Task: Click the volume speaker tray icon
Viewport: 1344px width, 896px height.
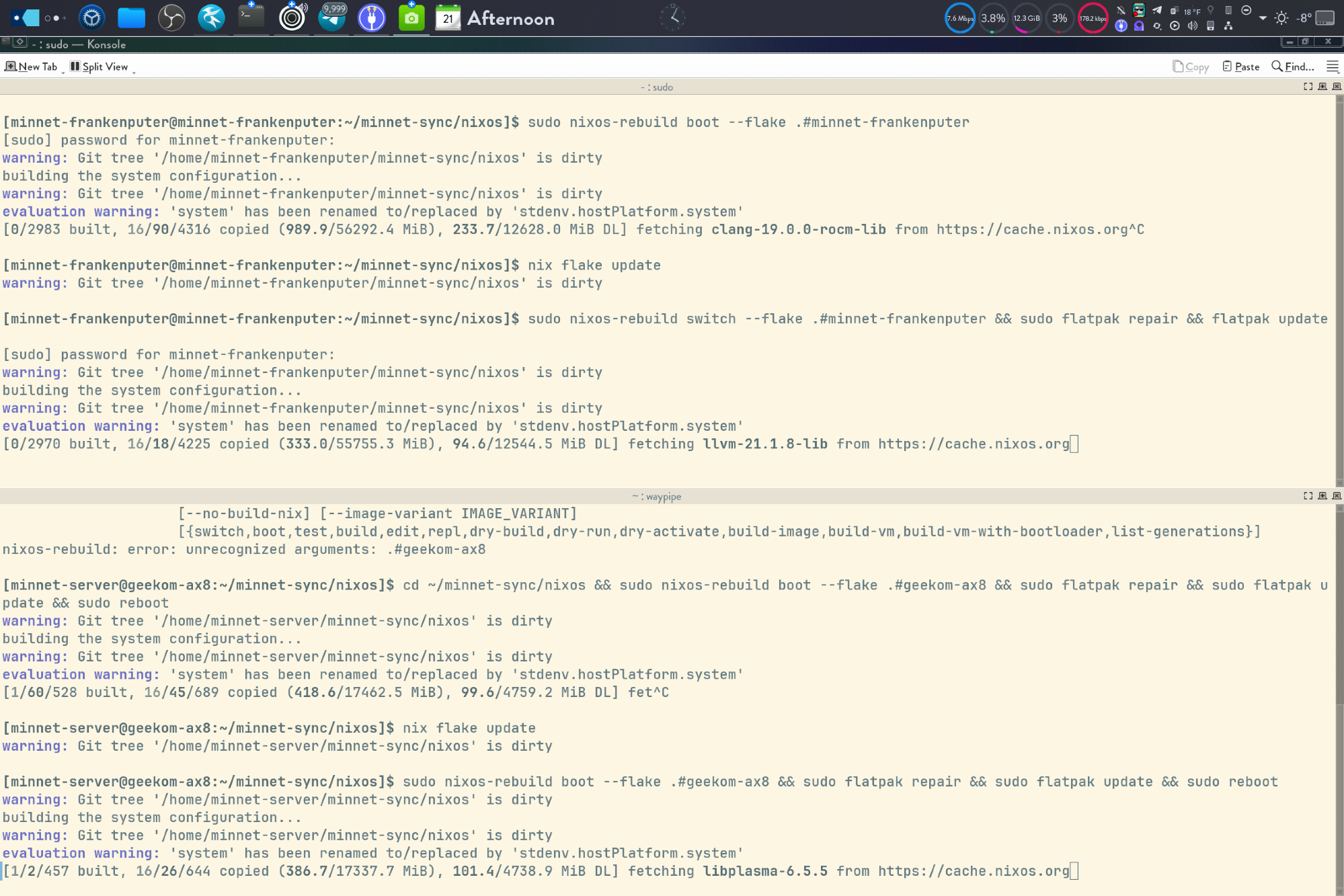Action: (1192, 26)
